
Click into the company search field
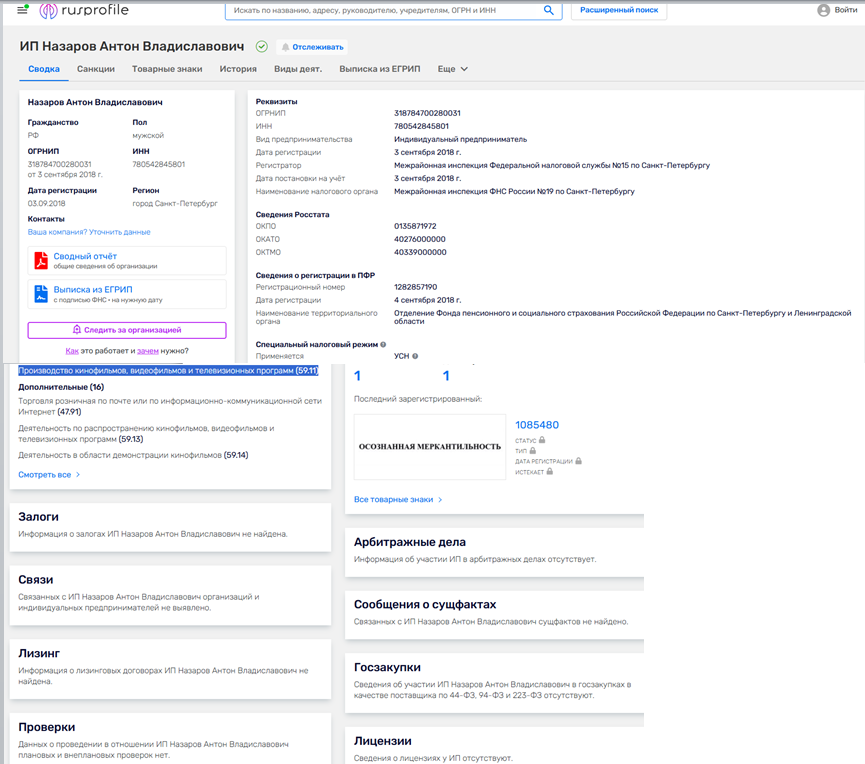[x=385, y=11]
